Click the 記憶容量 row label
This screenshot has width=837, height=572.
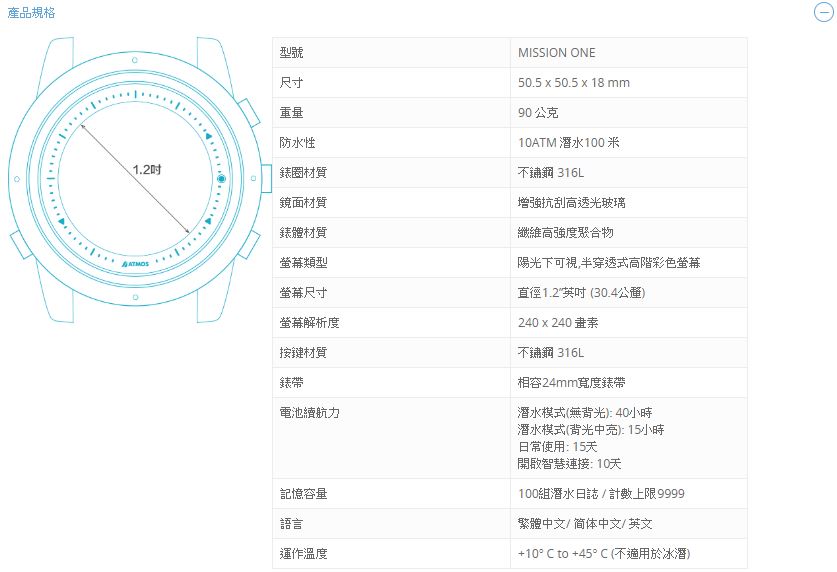click(x=303, y=494)
